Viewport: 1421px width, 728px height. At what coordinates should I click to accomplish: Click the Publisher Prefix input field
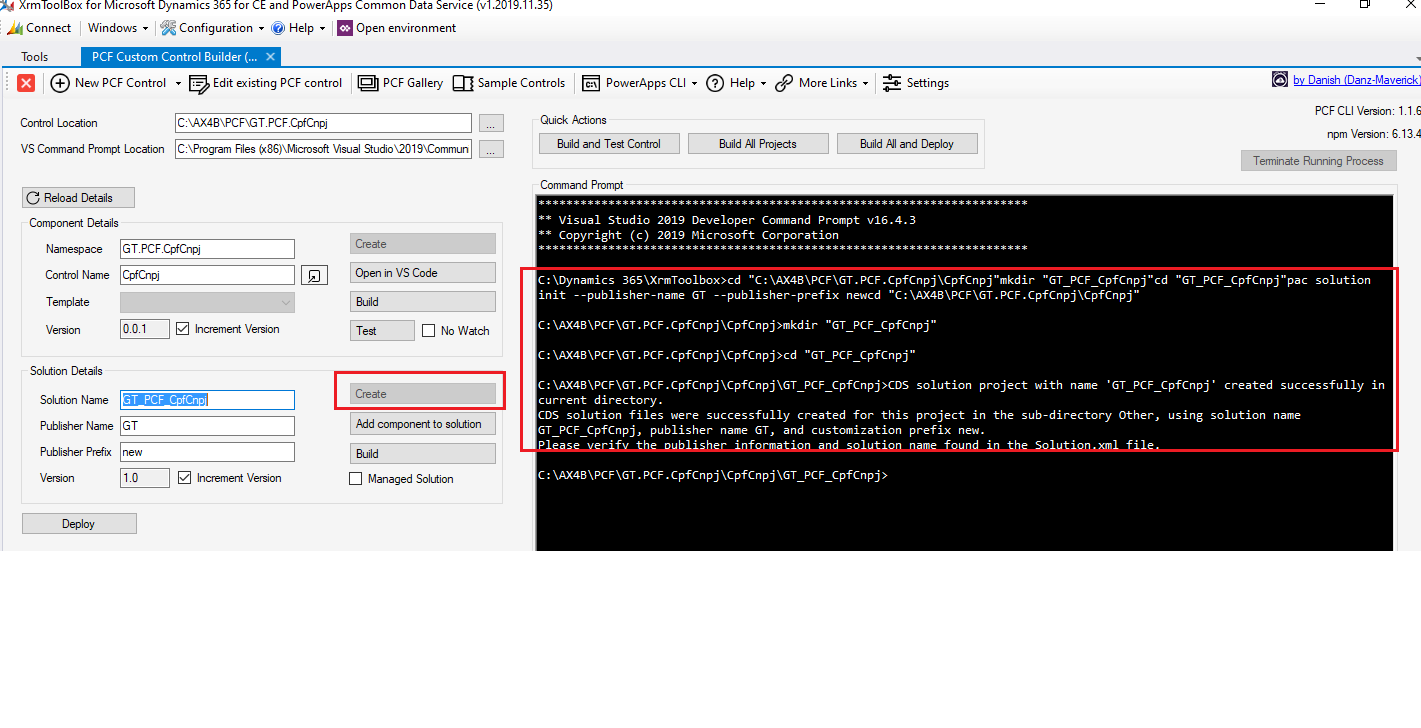pos(207,452)
